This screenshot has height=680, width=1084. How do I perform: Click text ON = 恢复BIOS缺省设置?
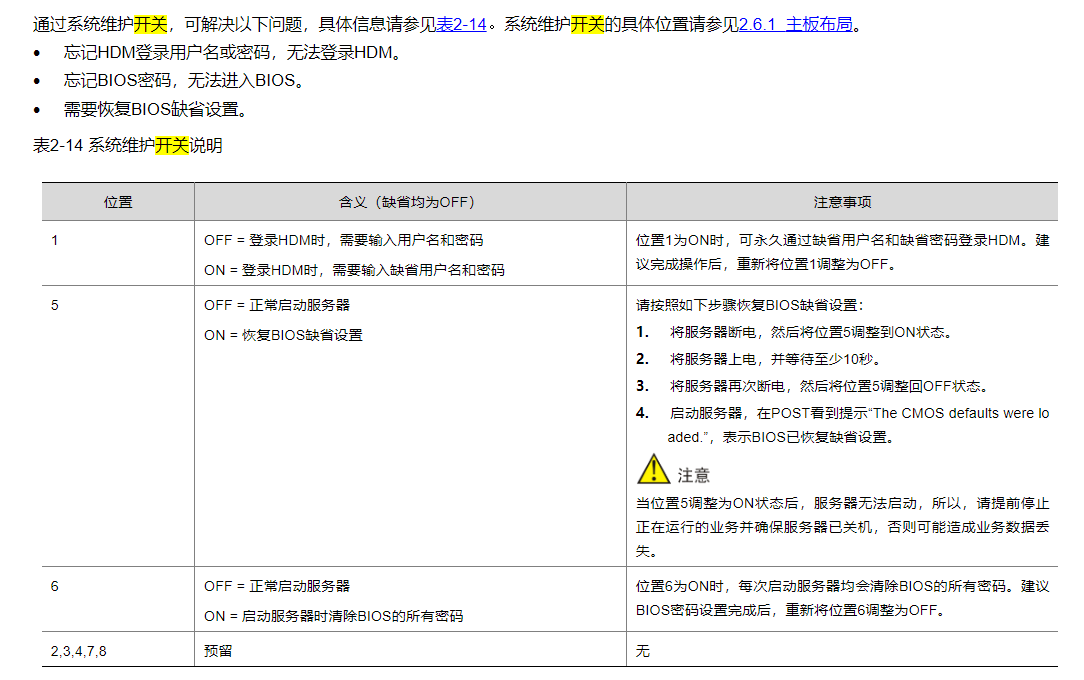pos(283,335)
